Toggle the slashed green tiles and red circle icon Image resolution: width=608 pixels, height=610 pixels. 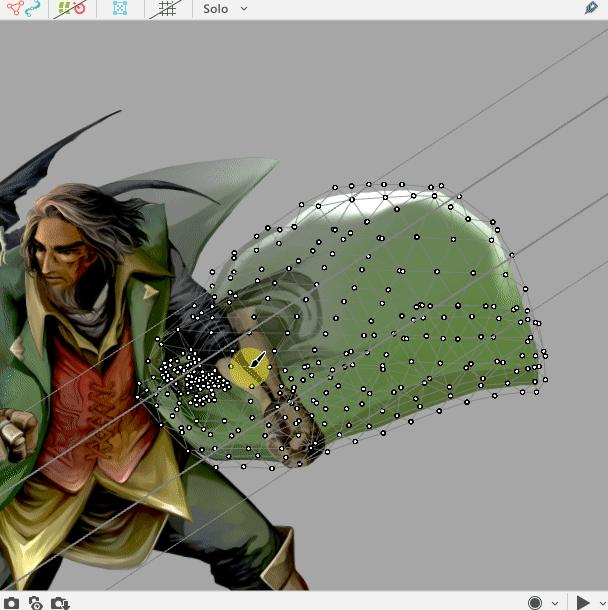pos(71,8)
